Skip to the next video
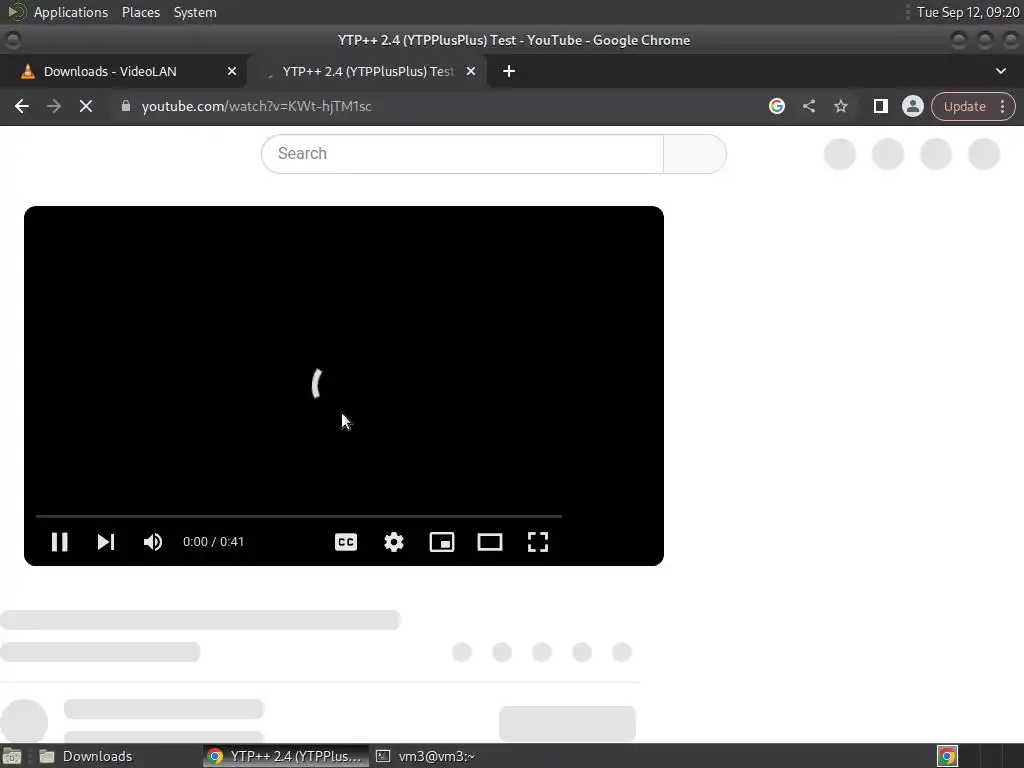This screenshot has height=768, width=1024. [x=106, y=542]
